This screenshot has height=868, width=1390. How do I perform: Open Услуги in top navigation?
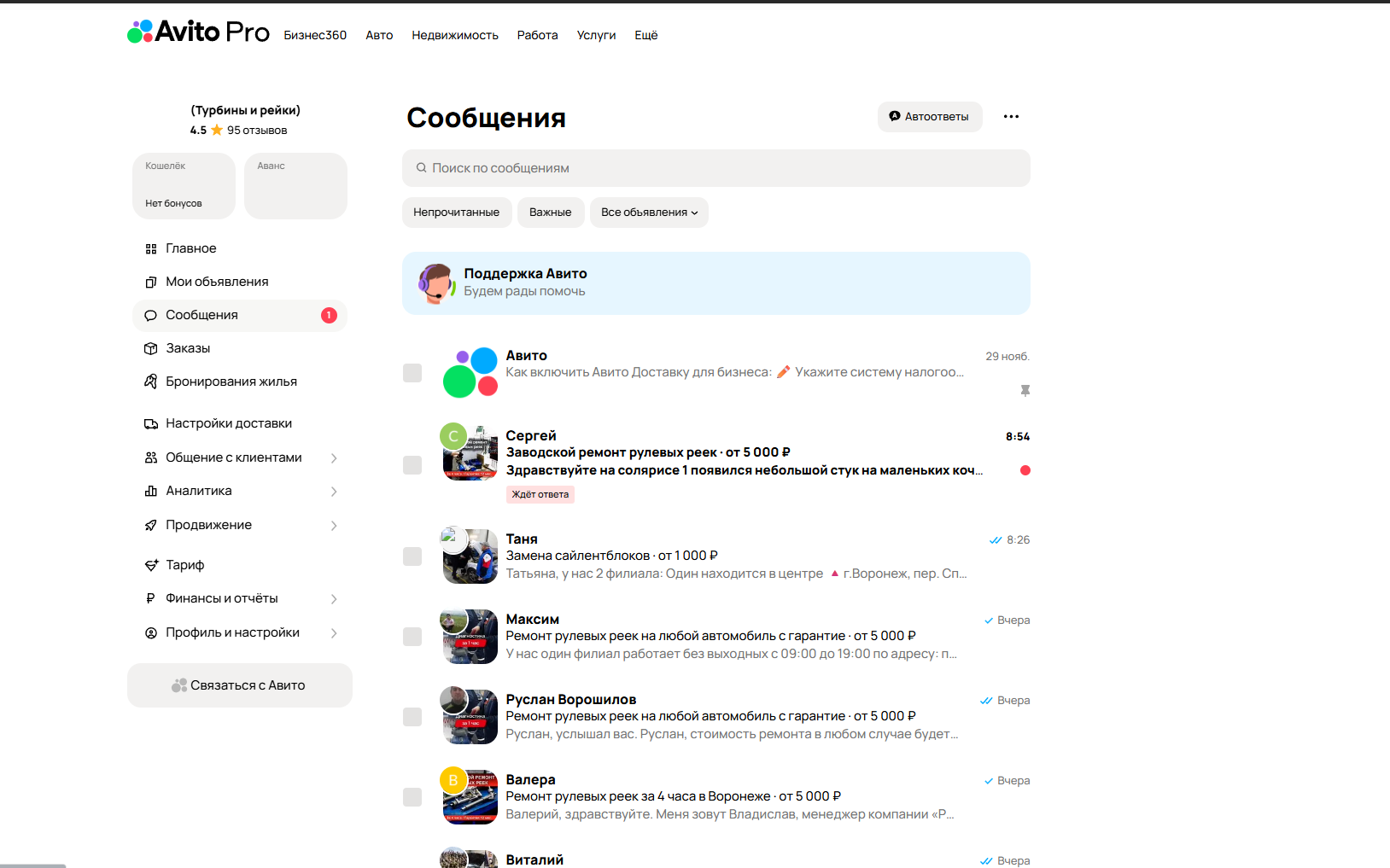pos(596,35)
